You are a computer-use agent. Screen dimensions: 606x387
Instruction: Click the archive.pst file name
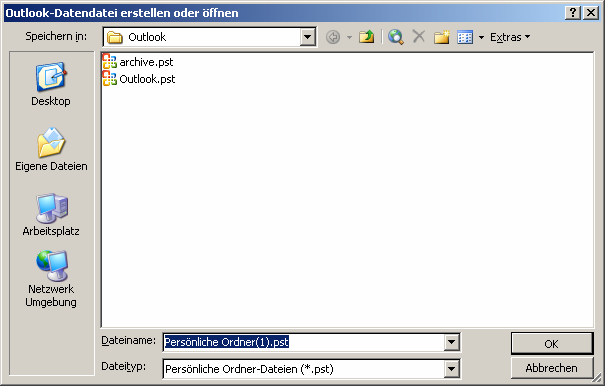[146, 62]
